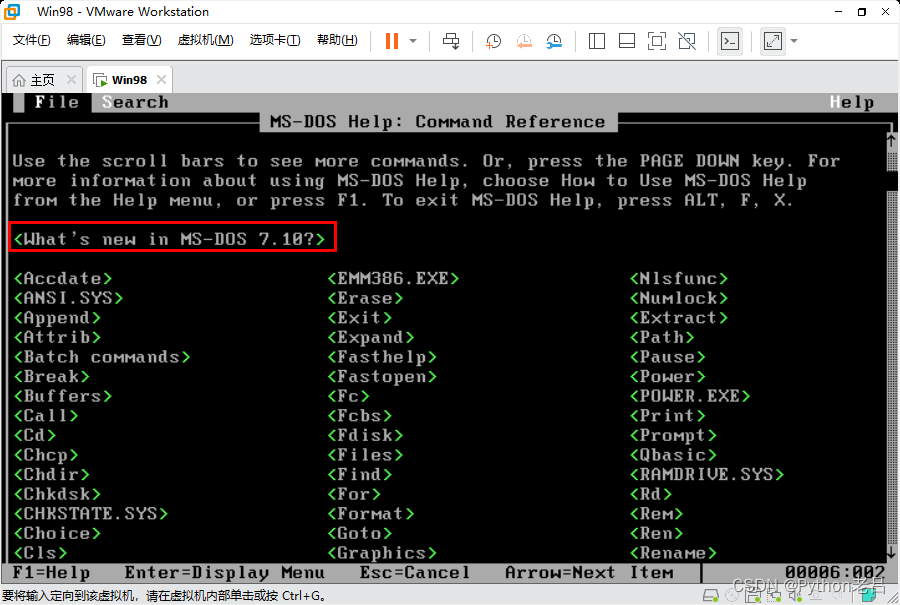Click F1=Help in status bar

click(51, 572)
